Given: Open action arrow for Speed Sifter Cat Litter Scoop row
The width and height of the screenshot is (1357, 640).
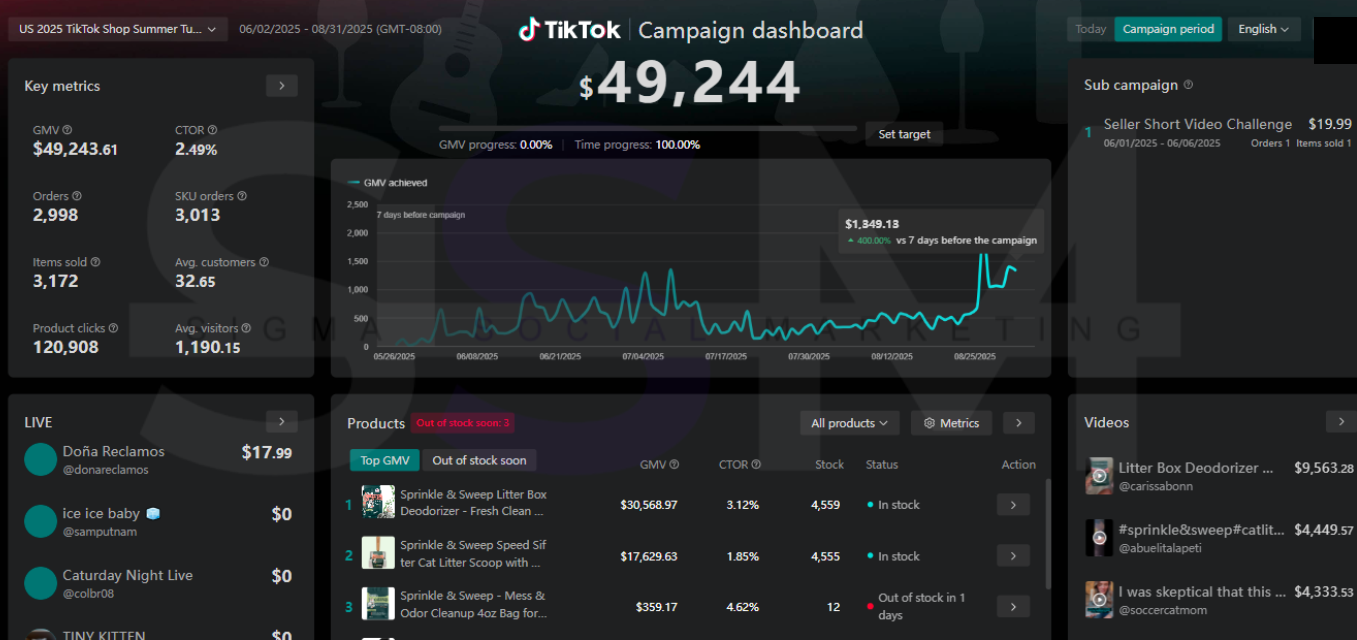Looking at the screenshot, I should (1013, 556).
